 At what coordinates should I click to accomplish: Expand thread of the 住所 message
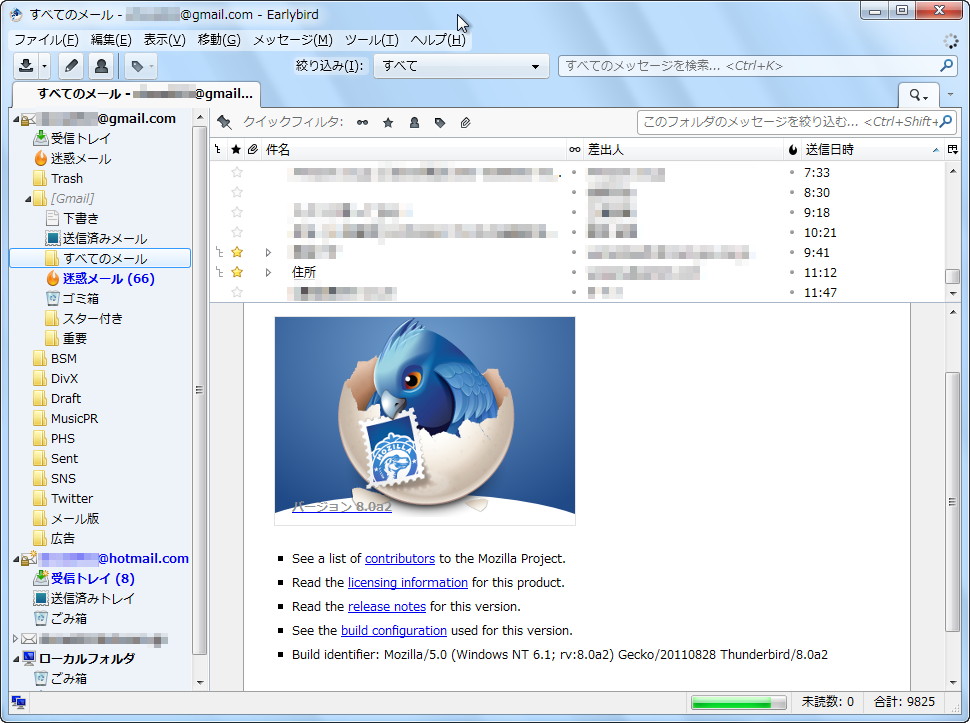268,272
